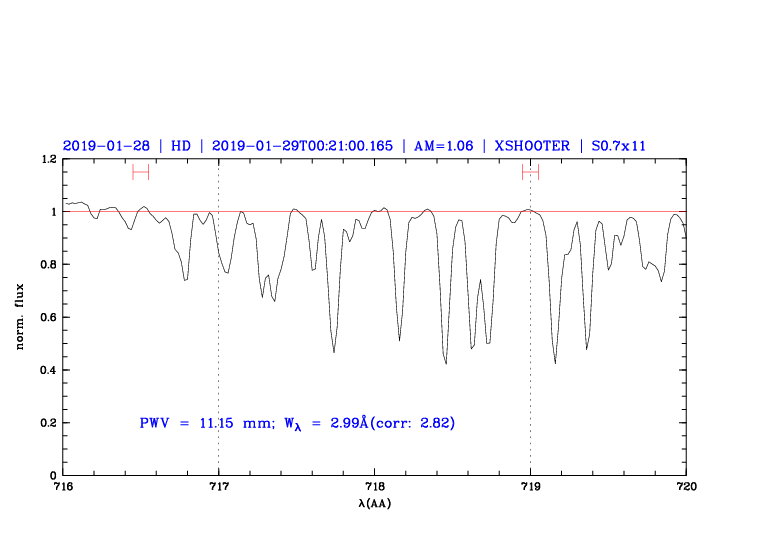Viewport: 782px width, 542px height.
Task: Click the XSHOOTER instrument name
Action: click(530, 145)
